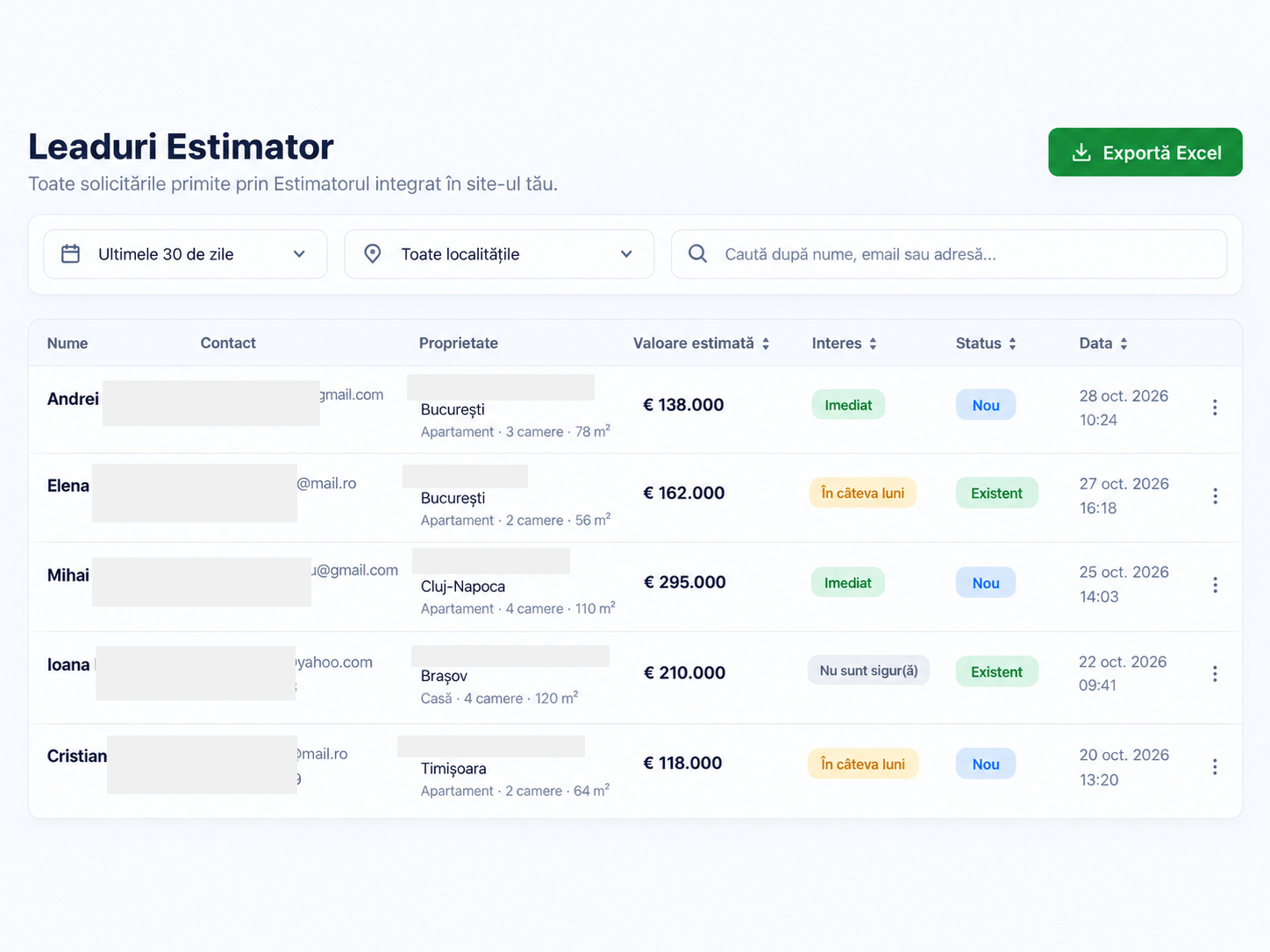This screenshot has height=952, width=1270.
Task: Click the Nume column header
Action: tap(68, 344)
